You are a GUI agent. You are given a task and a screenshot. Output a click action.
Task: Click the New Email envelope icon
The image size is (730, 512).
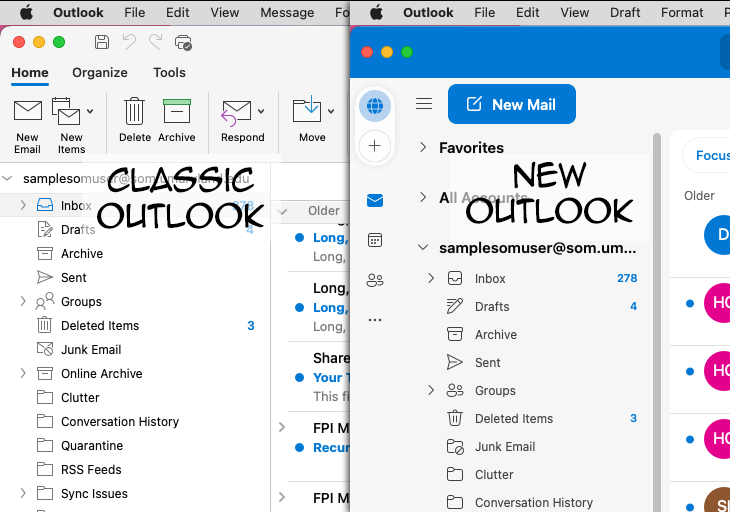[x=27, y=111]
